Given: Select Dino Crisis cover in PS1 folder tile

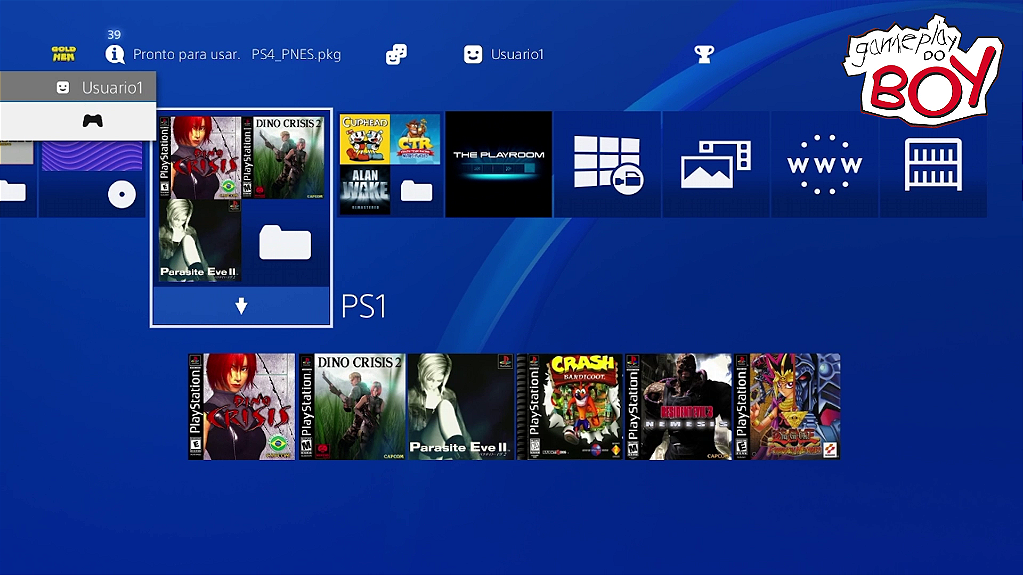Looking at the screenshot, I should pos(200,157).
